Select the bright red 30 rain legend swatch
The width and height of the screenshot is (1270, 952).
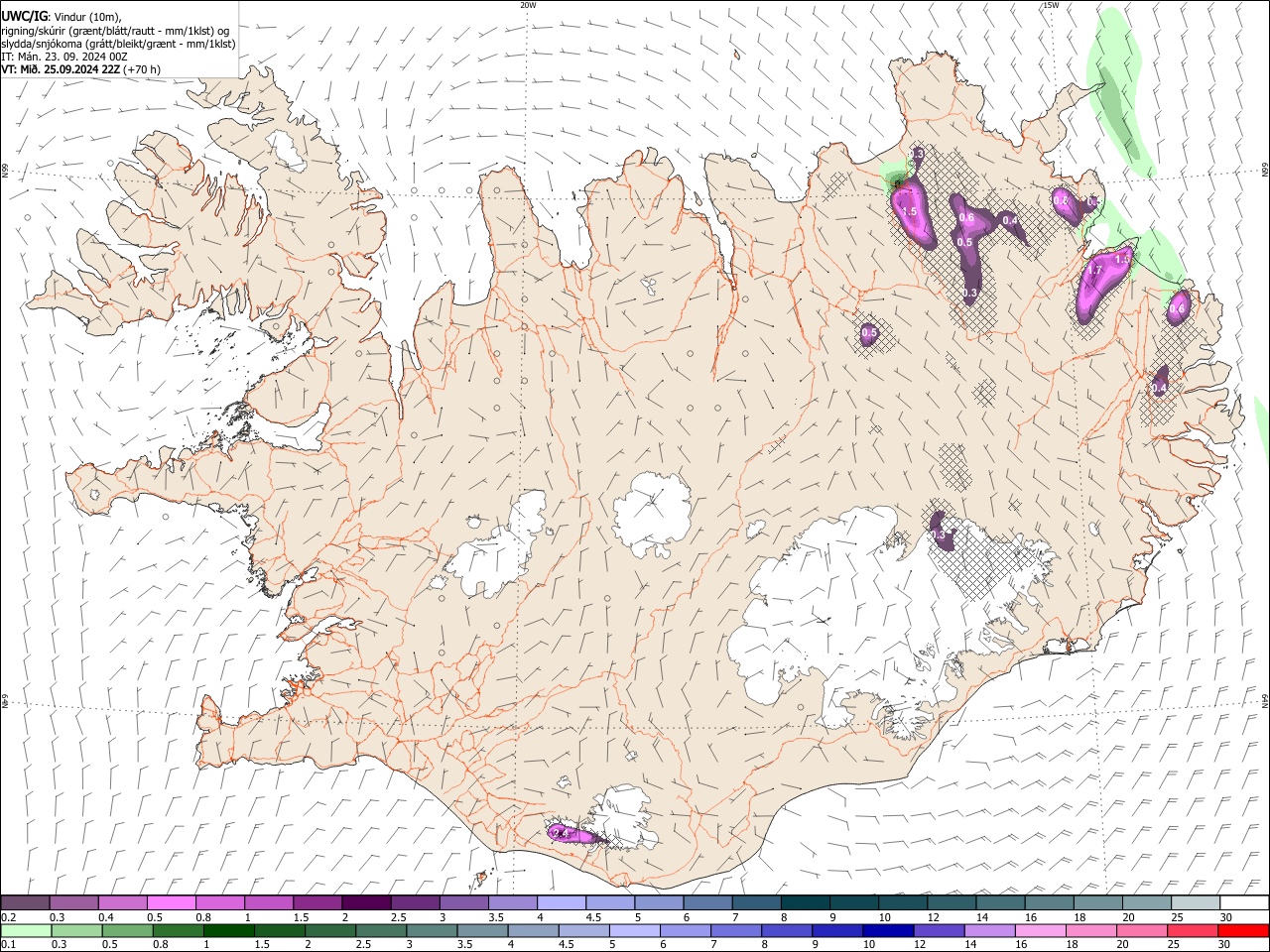coord(1244,930)
